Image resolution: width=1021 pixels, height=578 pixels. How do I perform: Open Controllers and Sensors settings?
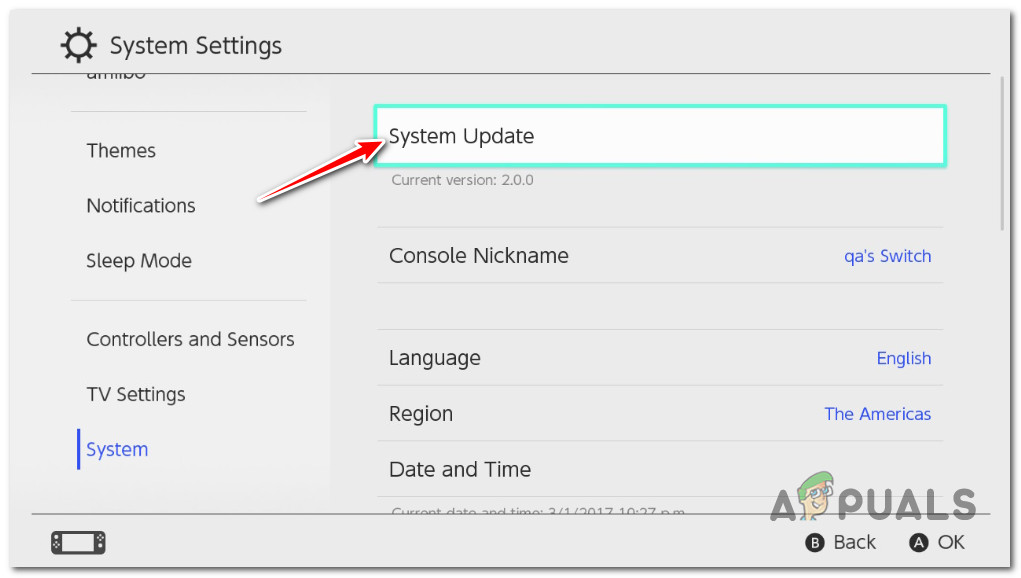point(190,339)
